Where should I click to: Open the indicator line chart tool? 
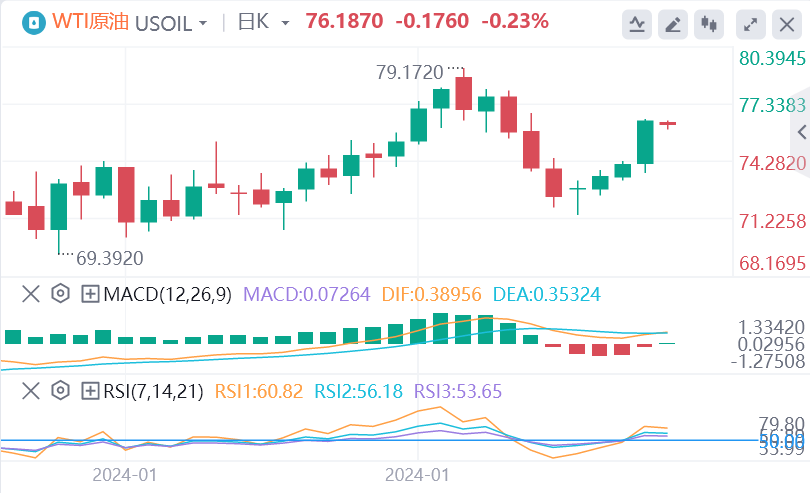coord(636,24)
